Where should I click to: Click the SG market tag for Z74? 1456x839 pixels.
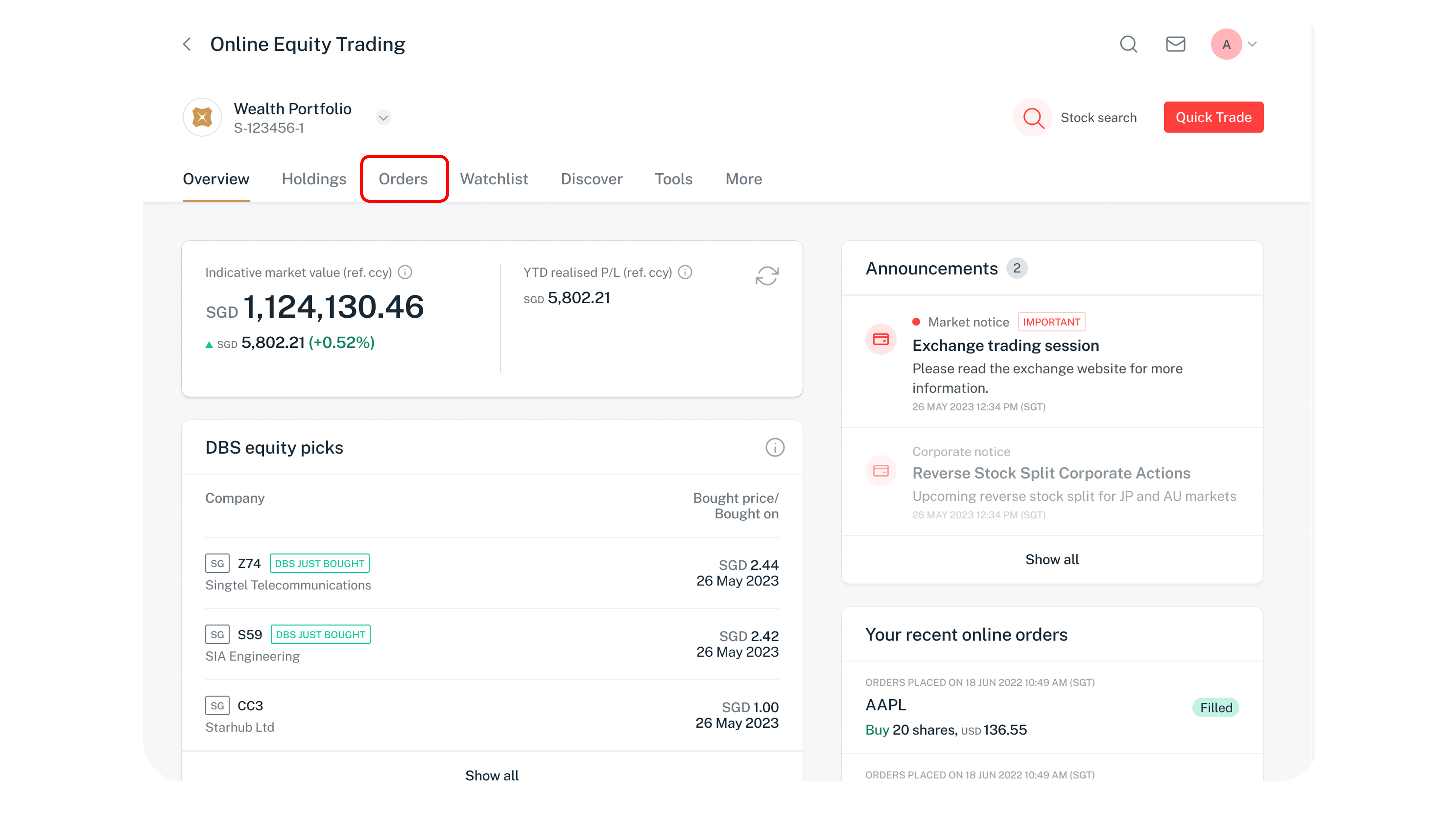click(x=217, y=563)
